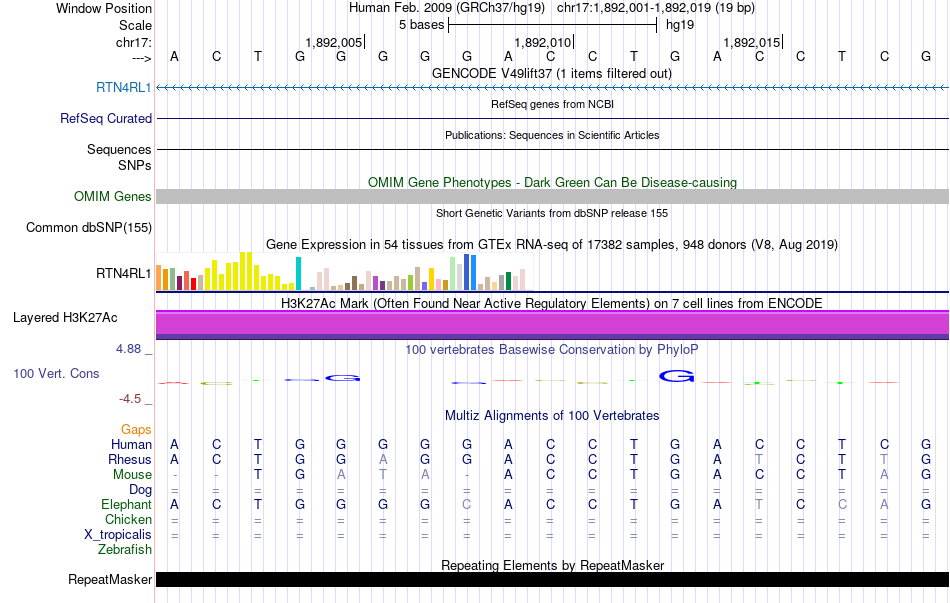Click the Elephant species label in Multiz alignment
The width and height of the screenshot is (950, 603).
(x=126, y=505)
